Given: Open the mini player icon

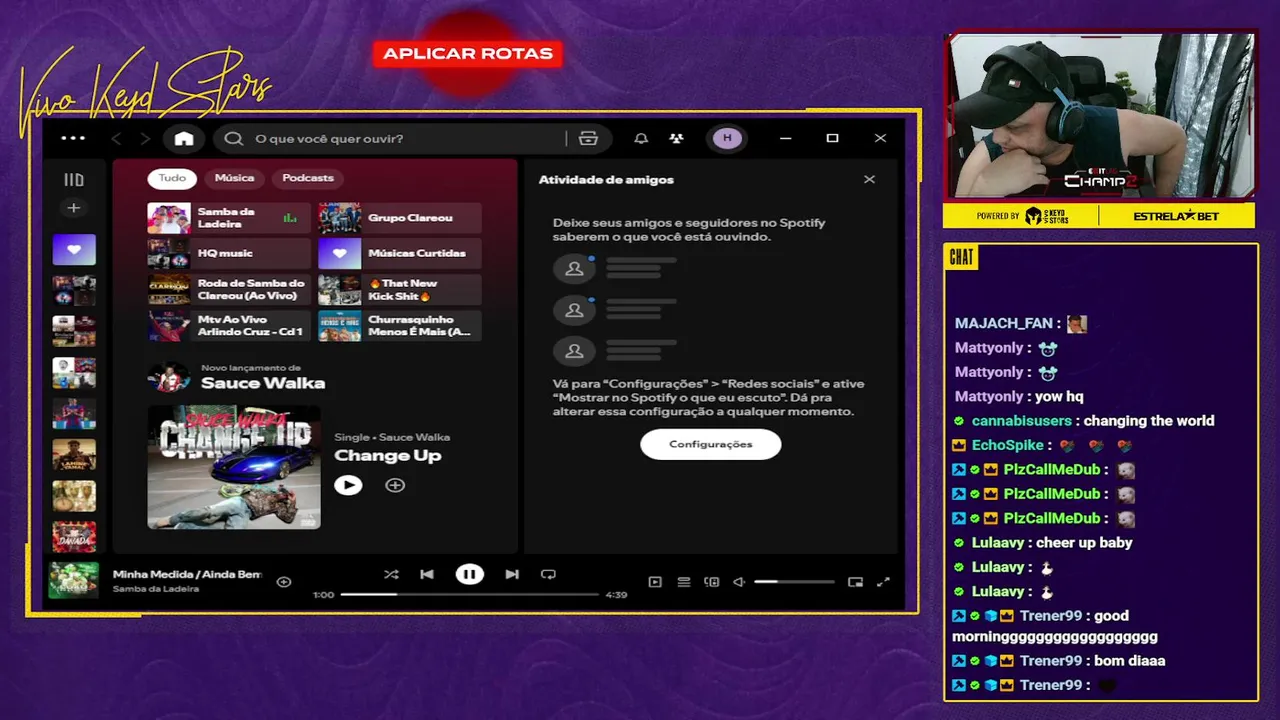Looking at the screenshot, I should [855, 582].
